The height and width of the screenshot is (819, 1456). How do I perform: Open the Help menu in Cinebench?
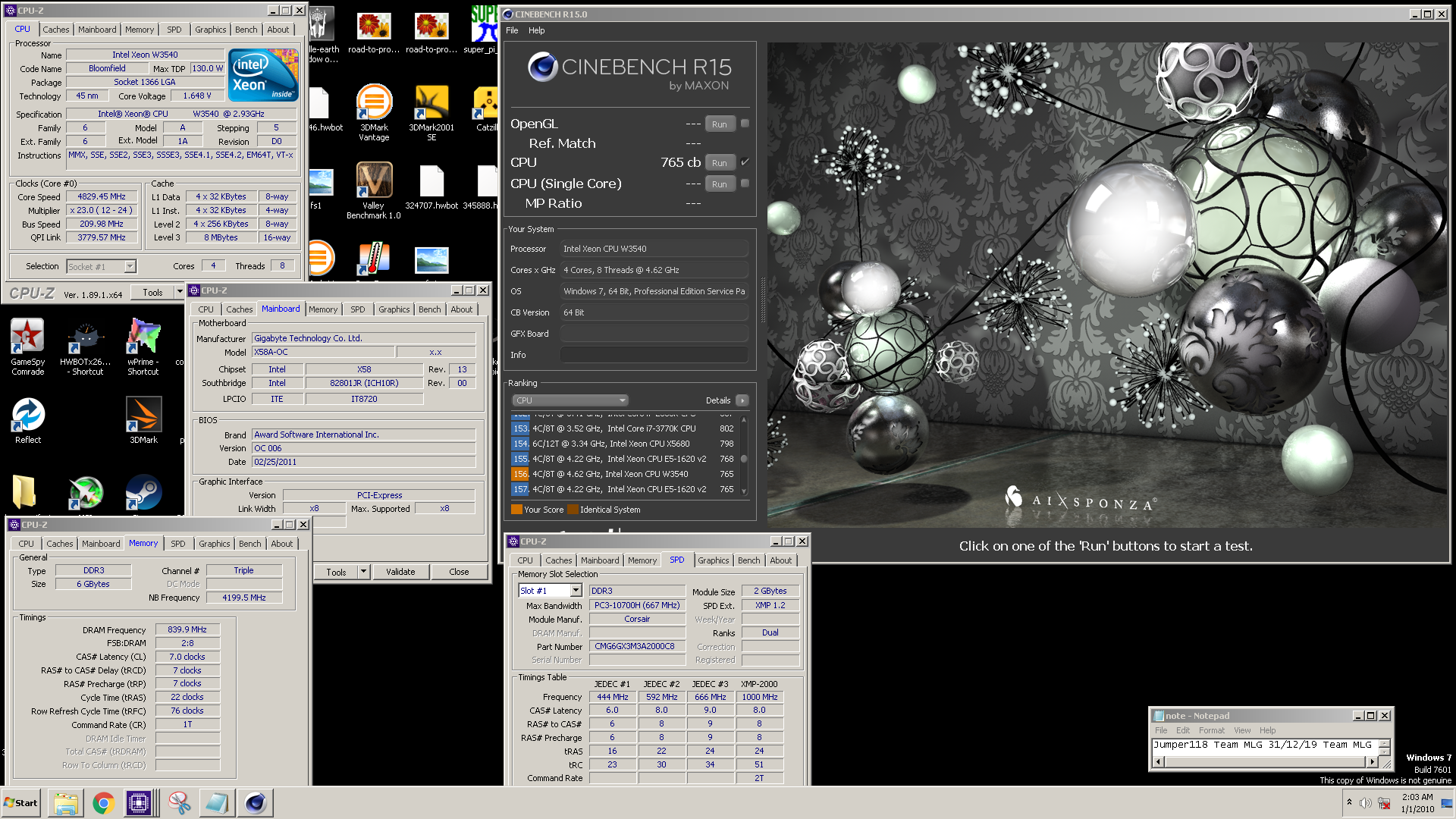[537, 30]
